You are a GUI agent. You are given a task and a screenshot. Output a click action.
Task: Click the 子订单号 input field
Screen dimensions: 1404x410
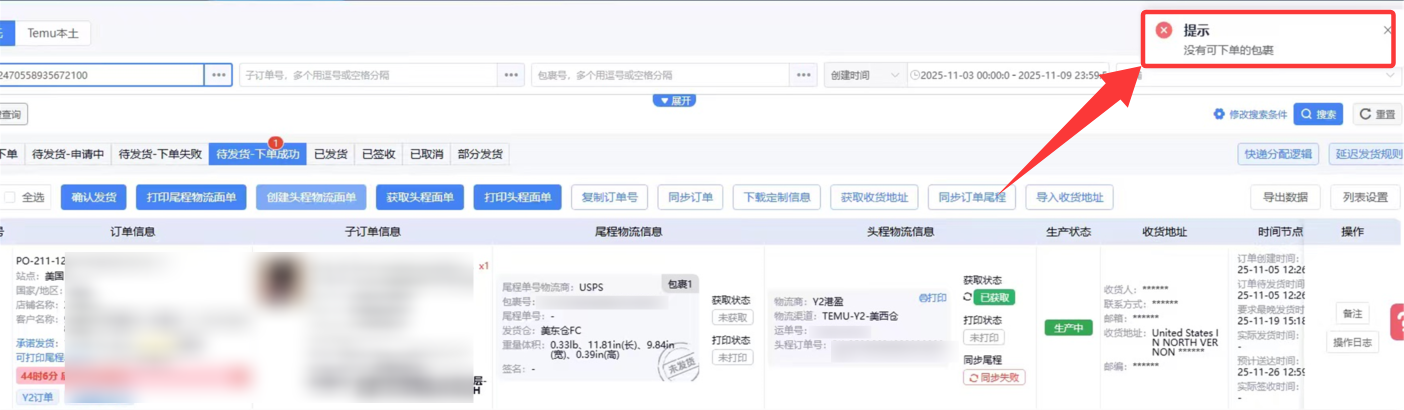coord(368,75)
